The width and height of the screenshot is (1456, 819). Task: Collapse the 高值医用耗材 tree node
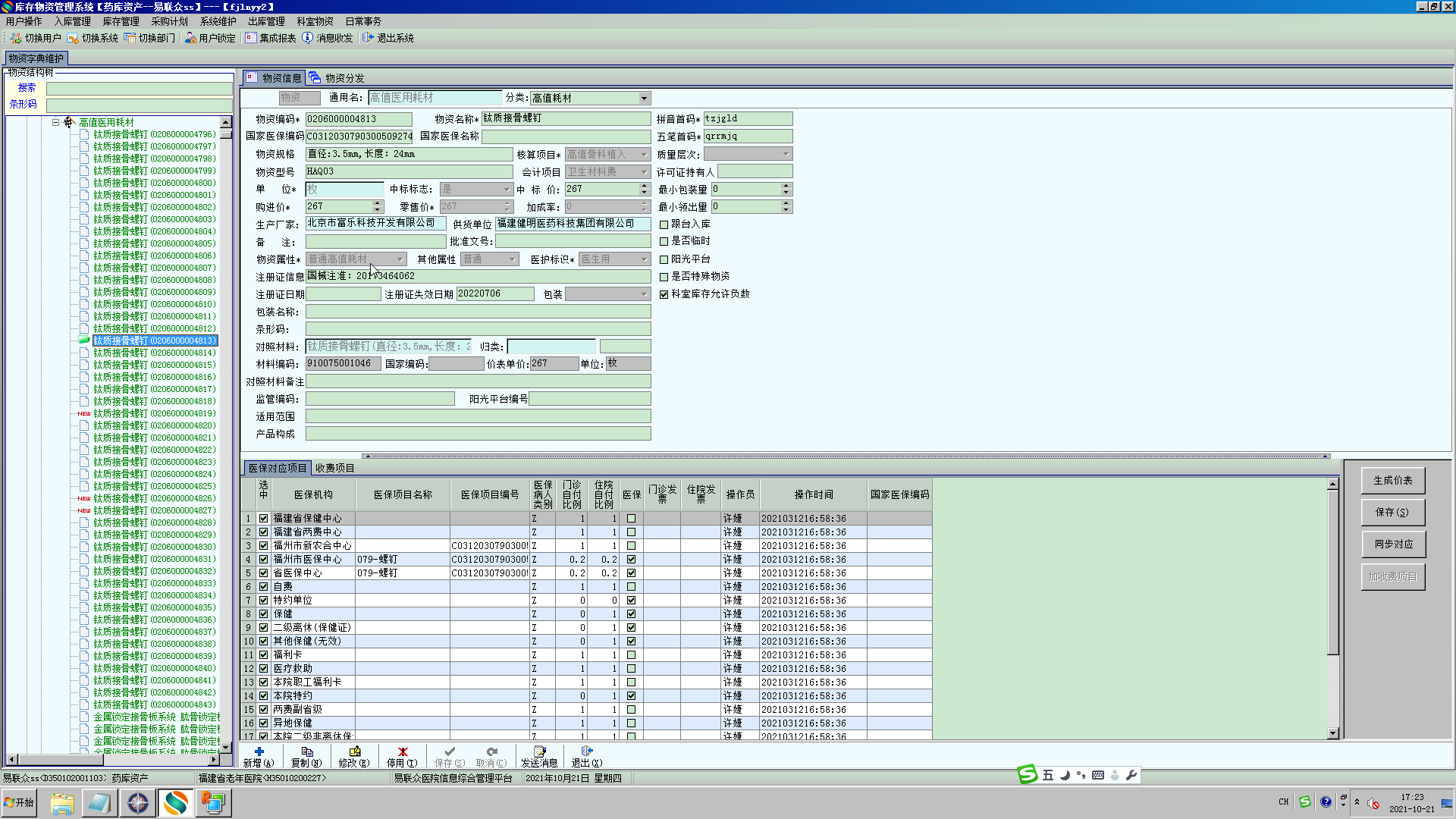click(x=55, y=122)
